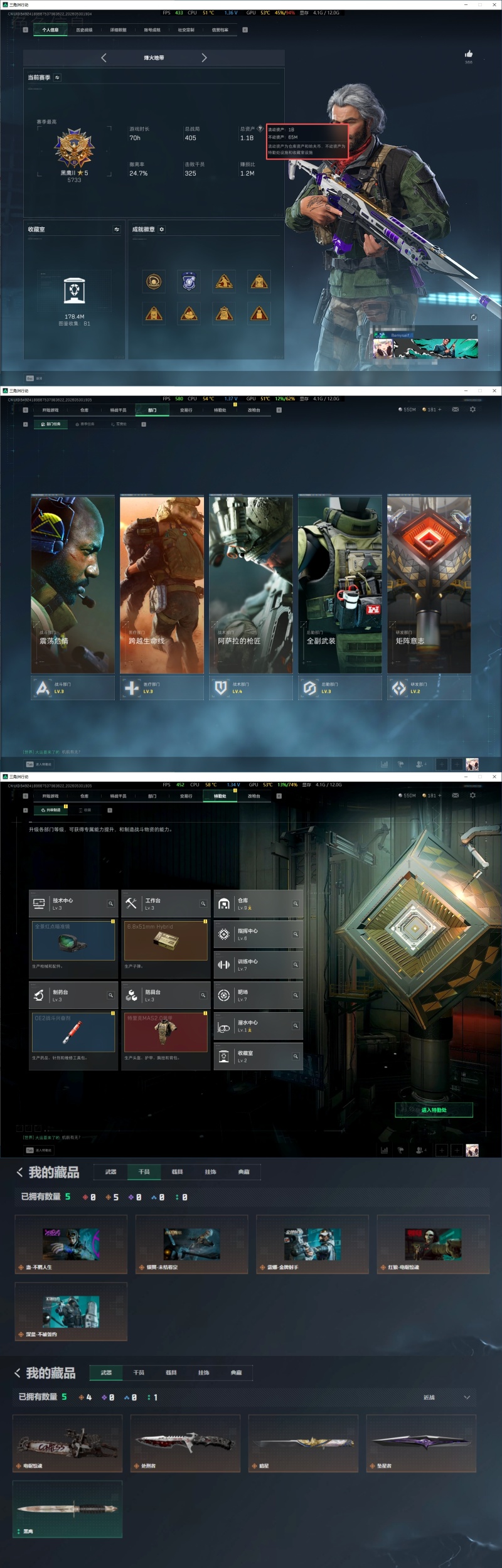
Task: Click the 特里克MAS2.0装甲 production item
Action: point(166,1032)
